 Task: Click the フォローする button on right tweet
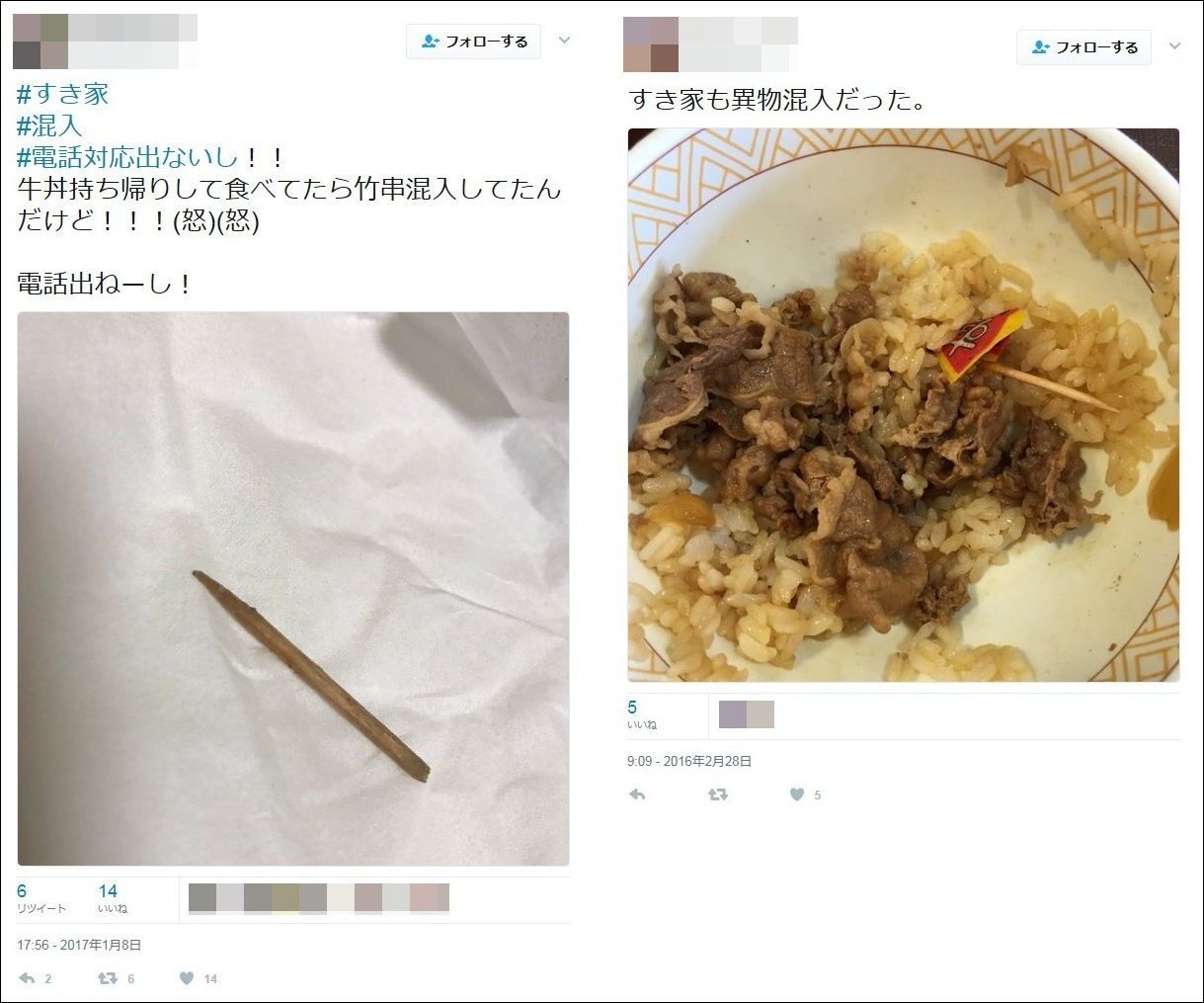[1084, 47]
